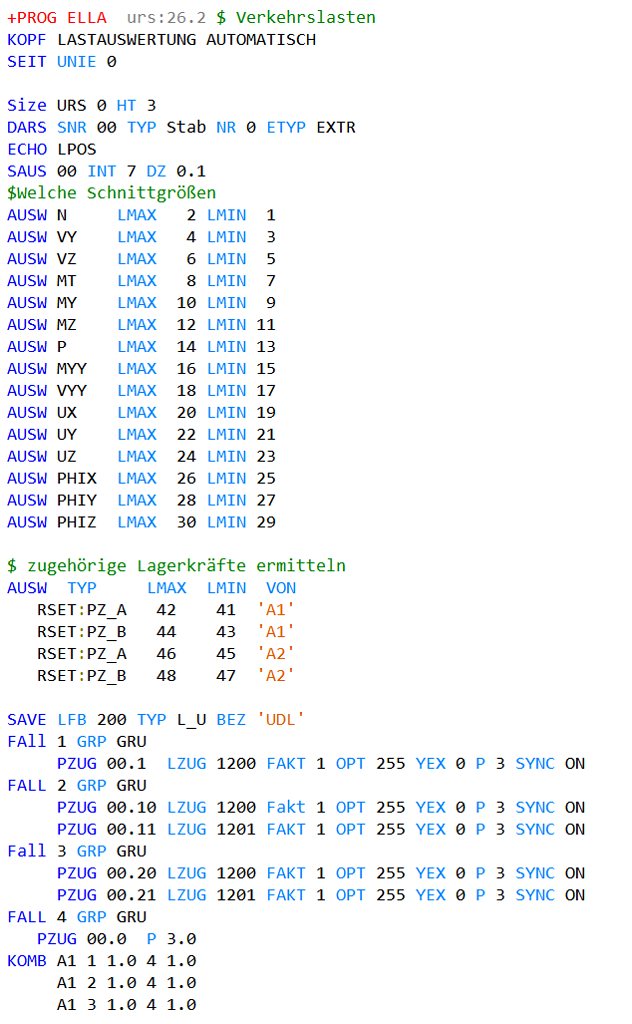
Task: Click the word Stab in DARS line
Action: pos(186,128)
